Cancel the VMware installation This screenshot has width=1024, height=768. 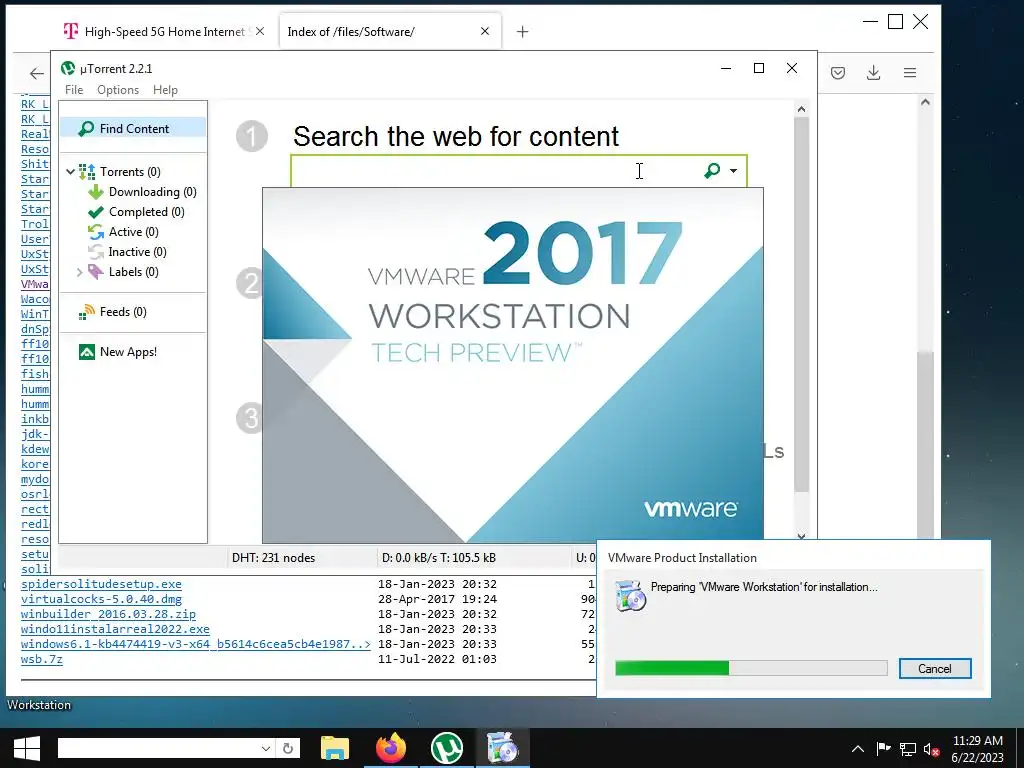935,669
